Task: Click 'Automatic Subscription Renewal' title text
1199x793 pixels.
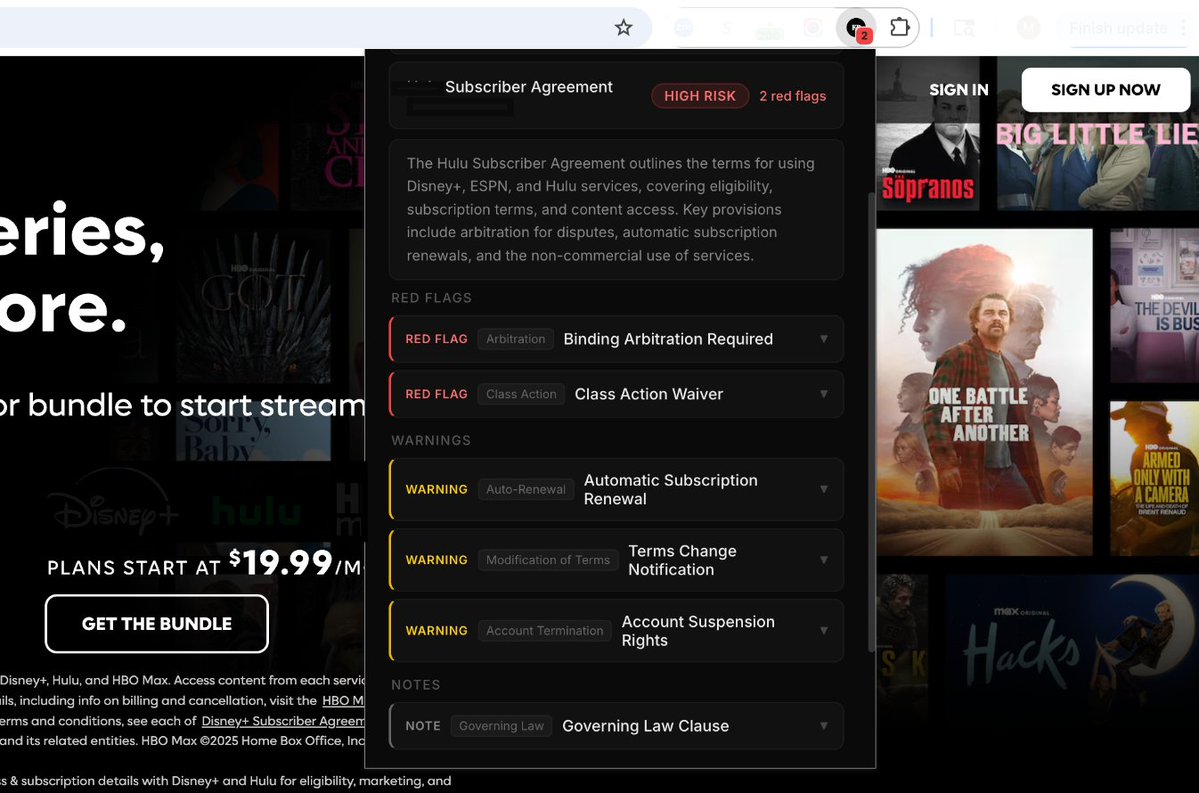Action: click(x=671, y=489)
